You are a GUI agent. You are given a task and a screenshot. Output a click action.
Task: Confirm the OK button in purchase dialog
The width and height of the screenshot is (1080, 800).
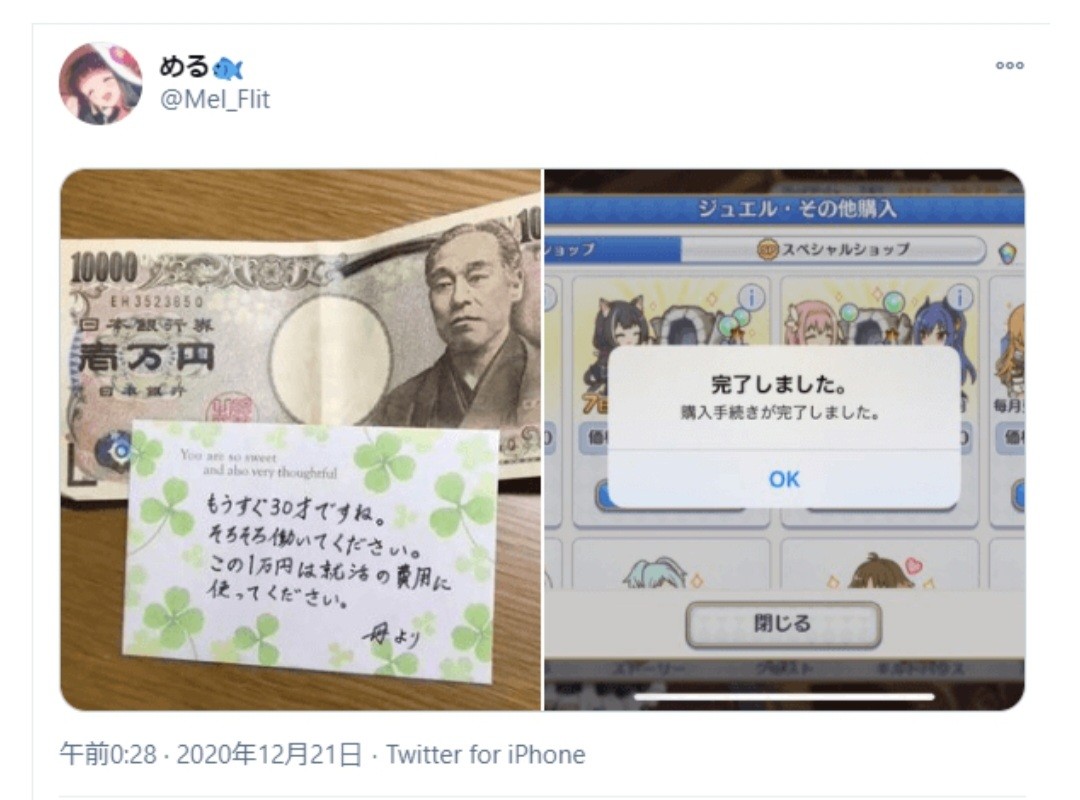784,479
